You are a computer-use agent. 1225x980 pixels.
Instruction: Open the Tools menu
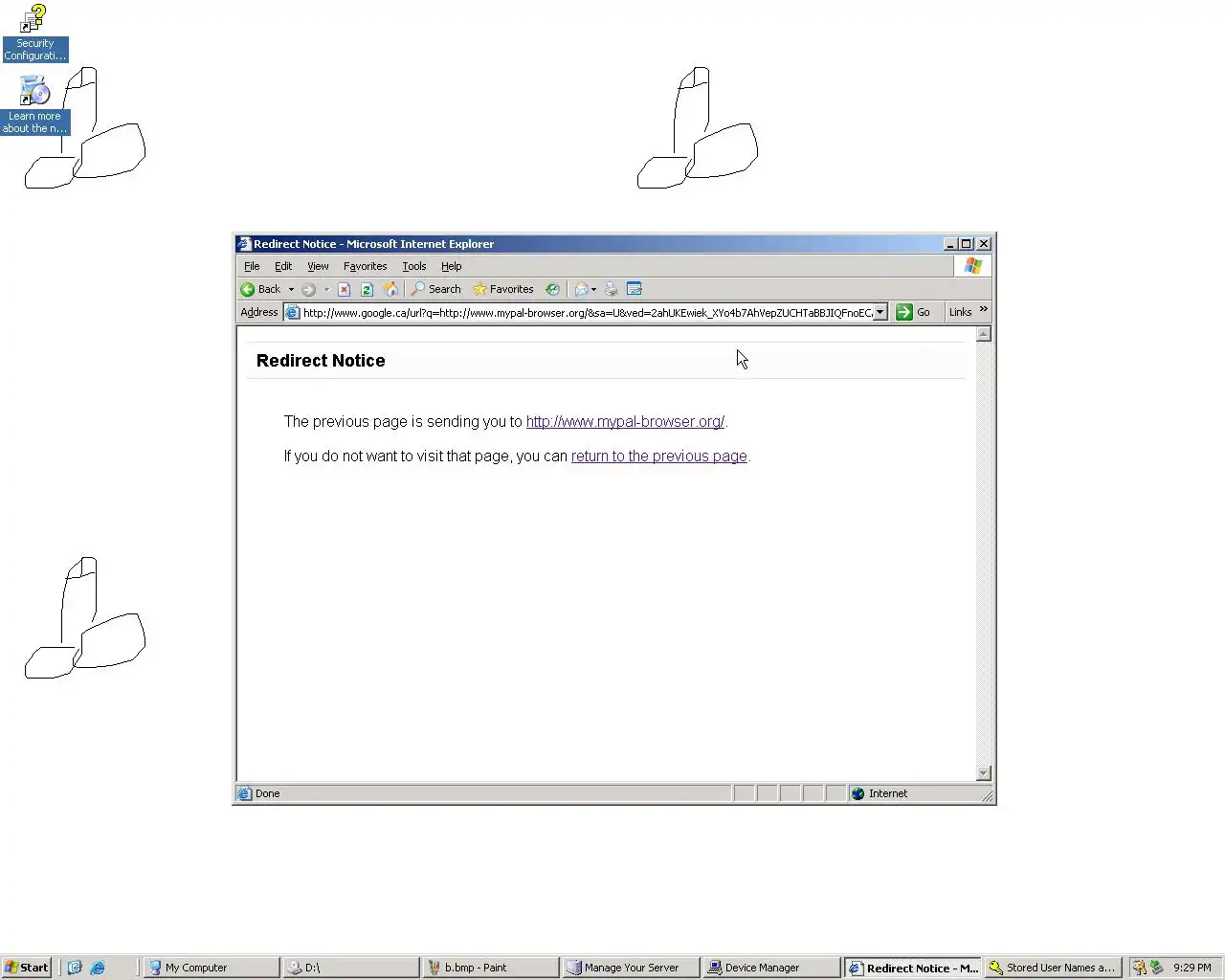click(413, 266)
